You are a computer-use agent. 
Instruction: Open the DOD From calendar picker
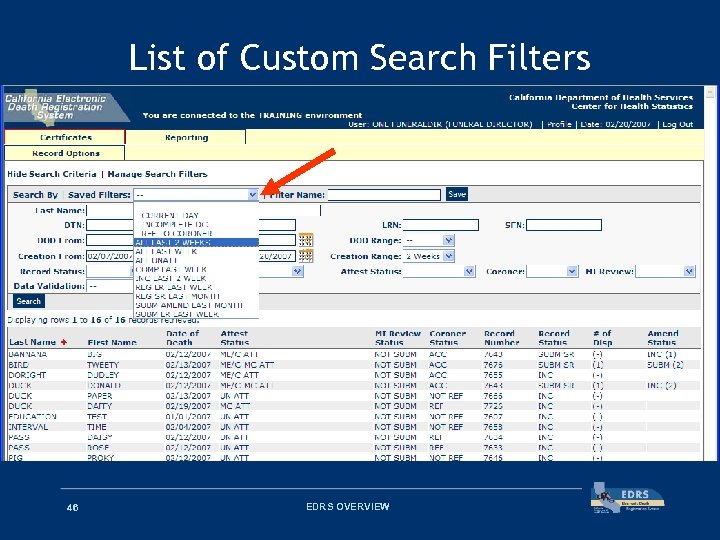306,240
